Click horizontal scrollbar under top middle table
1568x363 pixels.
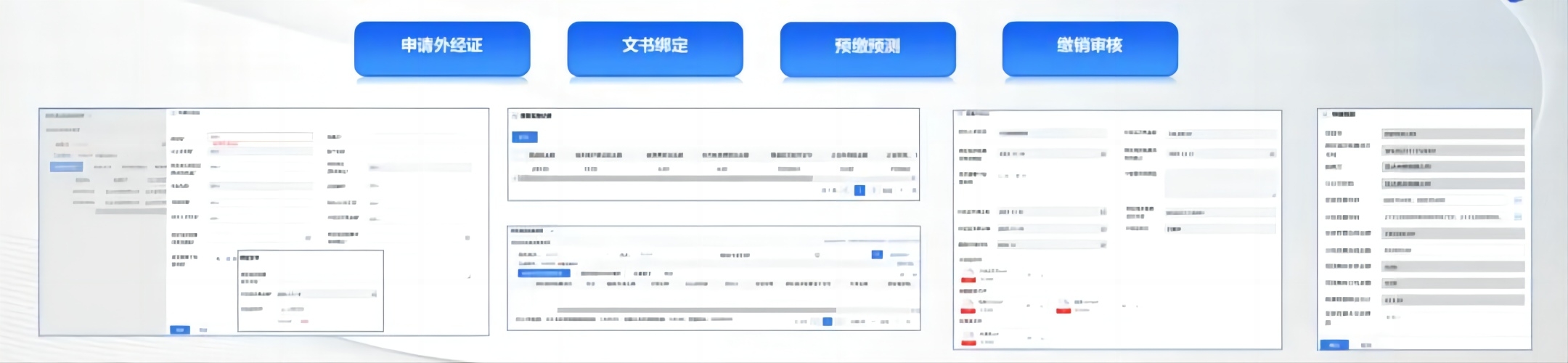click(664, 179)
